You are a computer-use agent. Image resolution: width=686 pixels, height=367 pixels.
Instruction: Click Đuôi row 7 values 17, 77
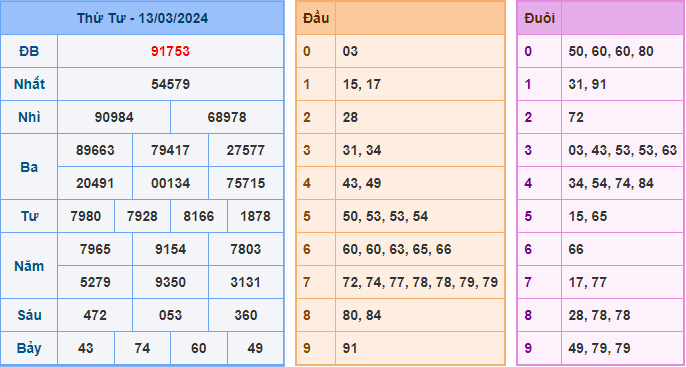[588, 282]
